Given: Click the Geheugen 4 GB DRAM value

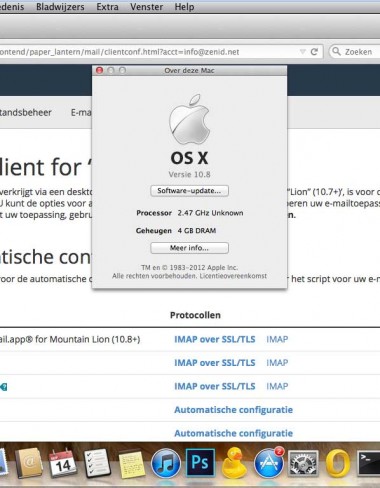Looking at the screenshot, I should tap(197, 231).
